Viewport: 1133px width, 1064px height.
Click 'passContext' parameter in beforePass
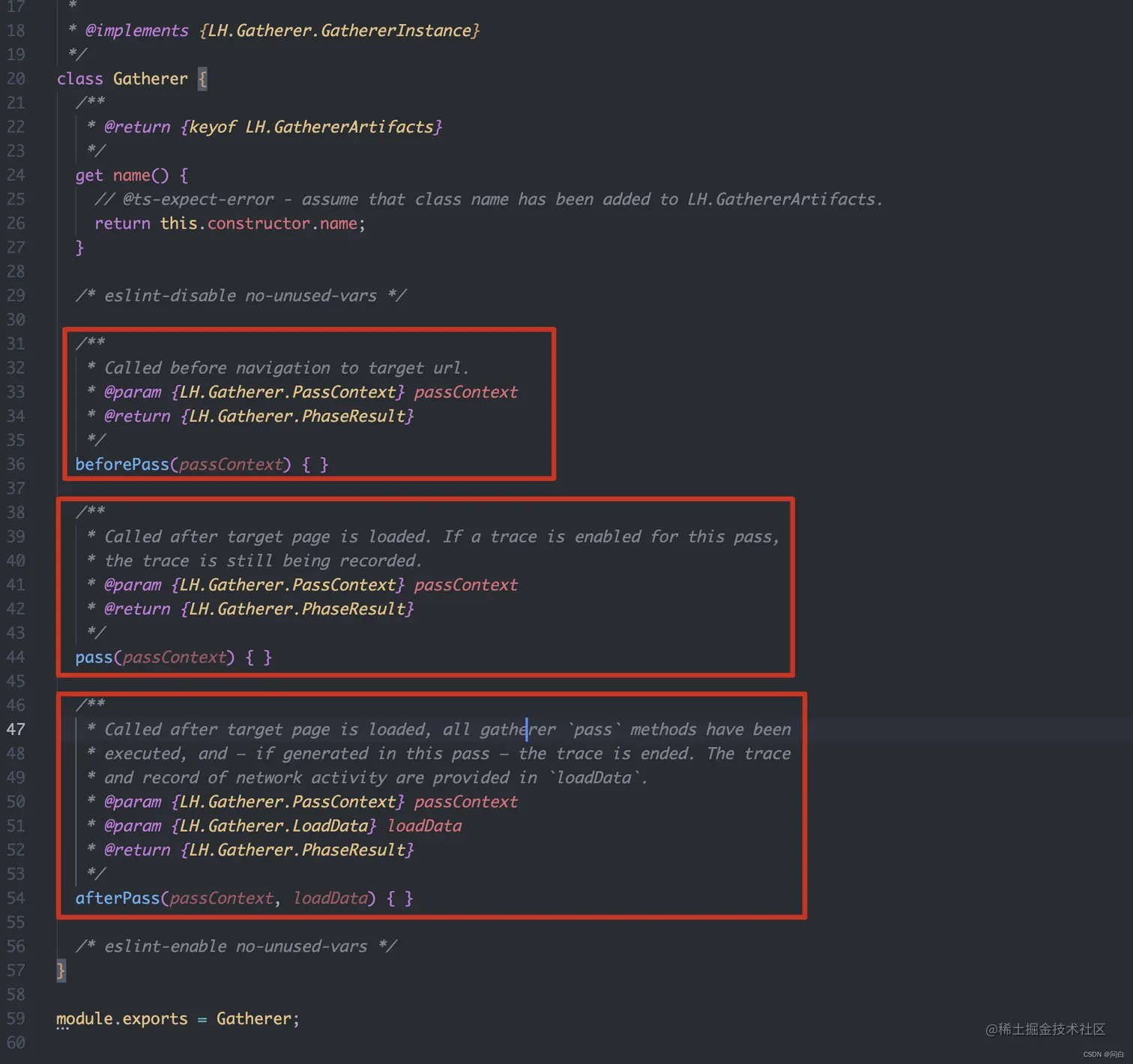[x=231, y=465]
